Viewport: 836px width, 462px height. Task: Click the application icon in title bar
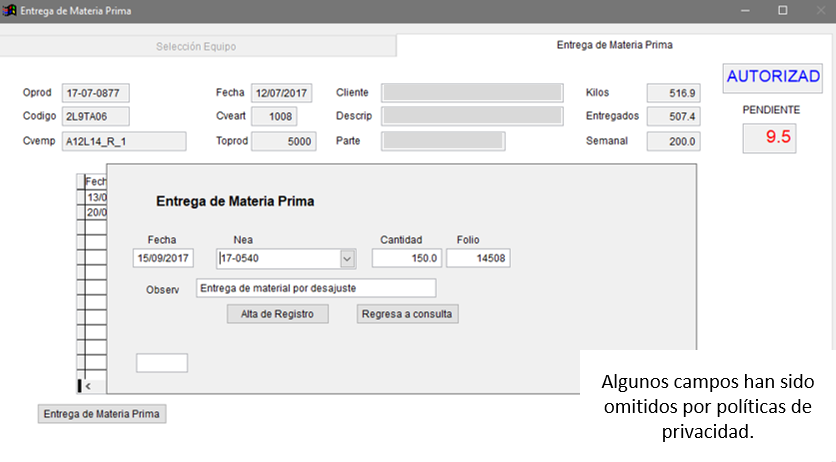(x=10, y=11)
